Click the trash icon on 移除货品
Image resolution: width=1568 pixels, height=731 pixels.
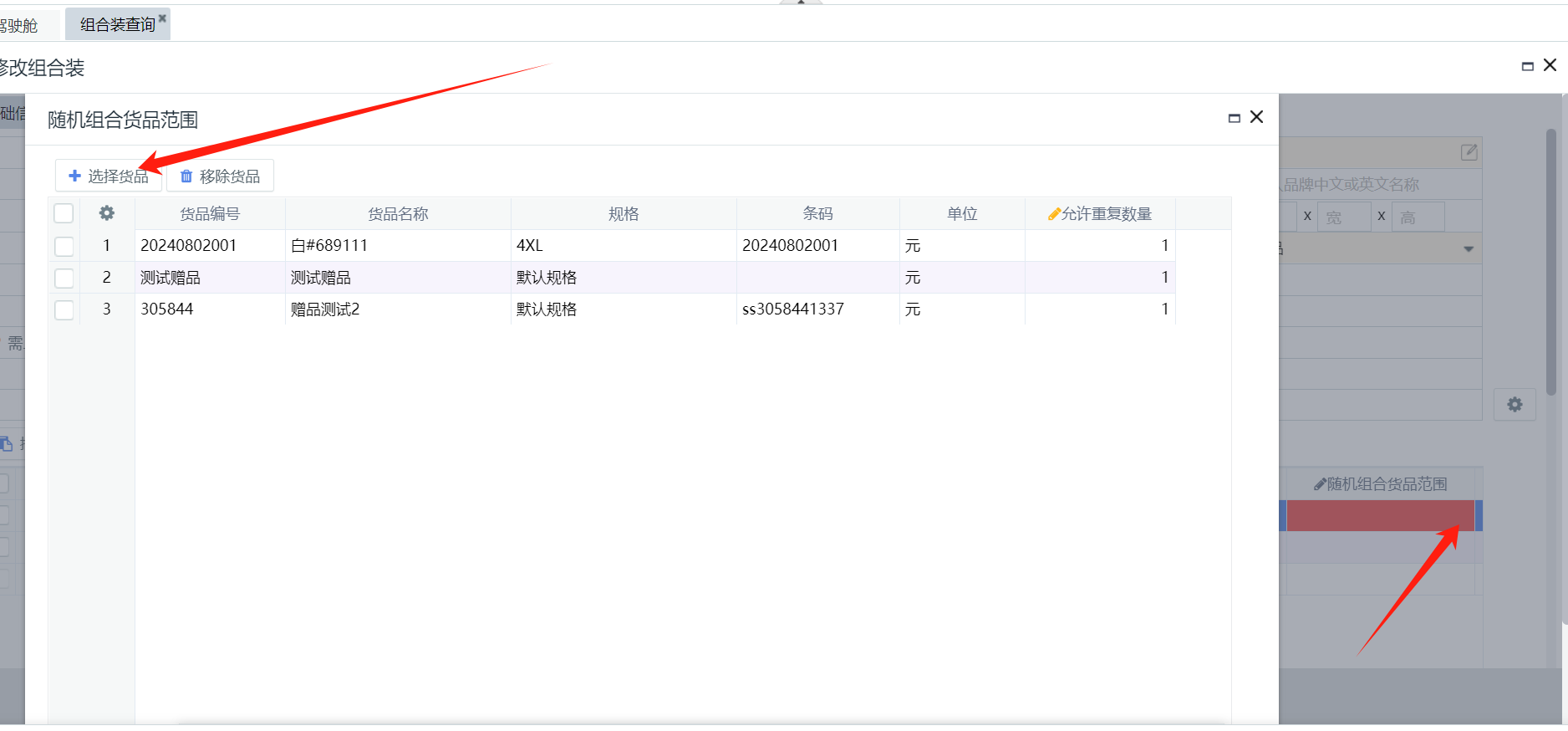(186, 176)
